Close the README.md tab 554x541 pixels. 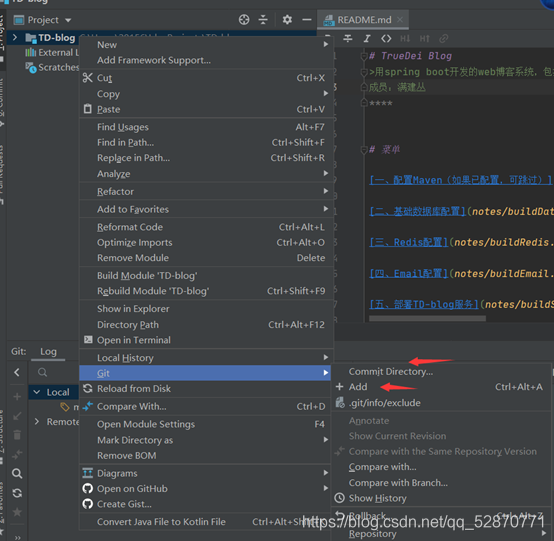coord(400,19)
